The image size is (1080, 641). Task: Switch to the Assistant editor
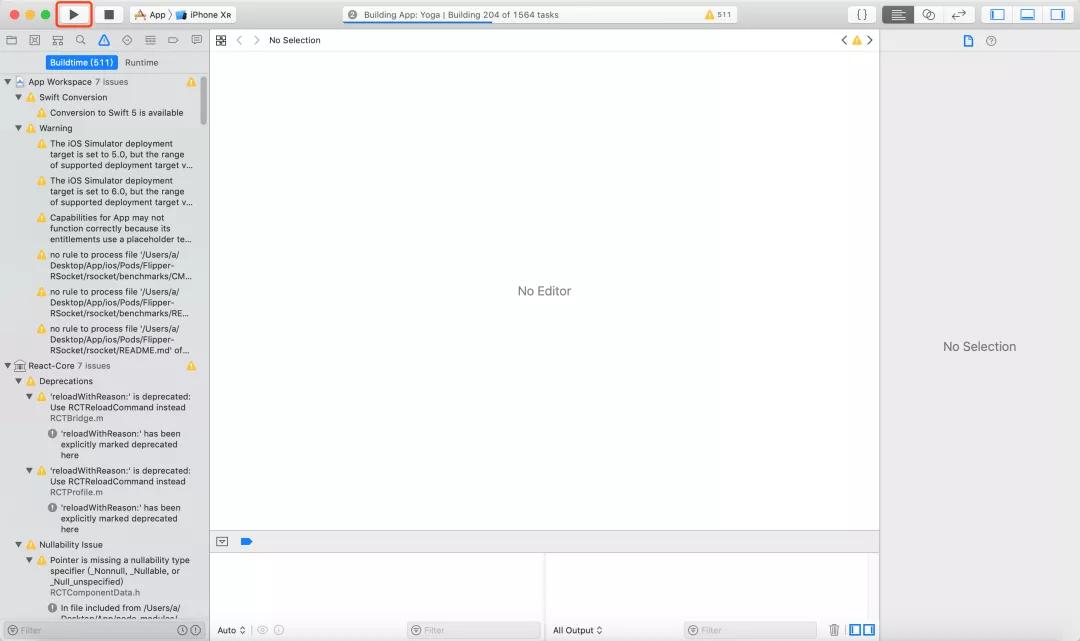pos(928,14)
